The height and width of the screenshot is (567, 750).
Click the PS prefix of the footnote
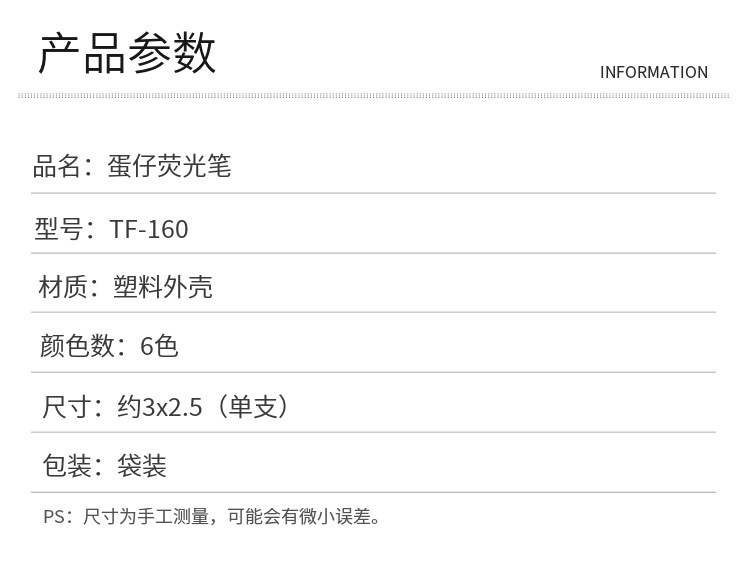pos(54,517)
